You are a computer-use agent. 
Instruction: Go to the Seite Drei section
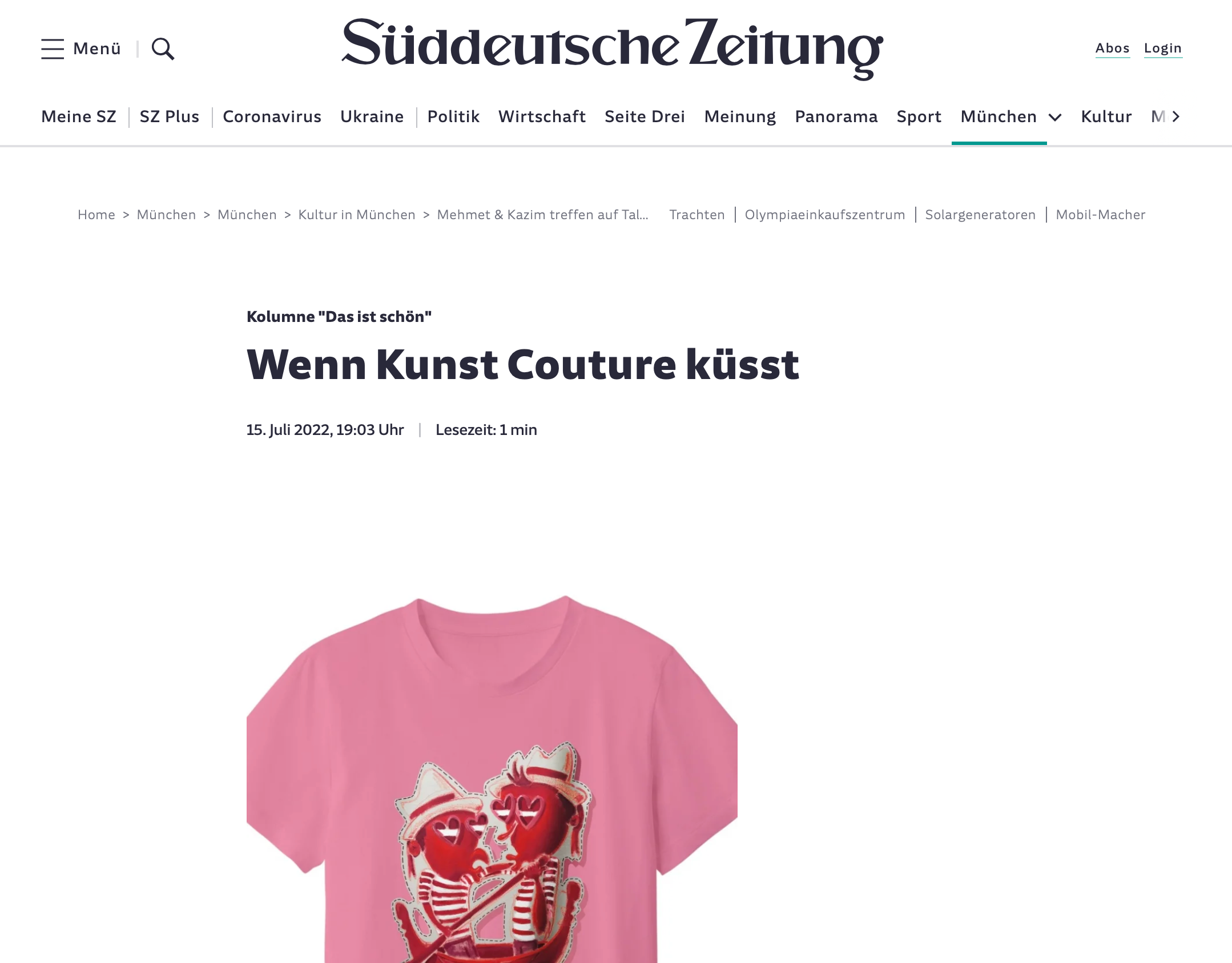tap(645, 116)
